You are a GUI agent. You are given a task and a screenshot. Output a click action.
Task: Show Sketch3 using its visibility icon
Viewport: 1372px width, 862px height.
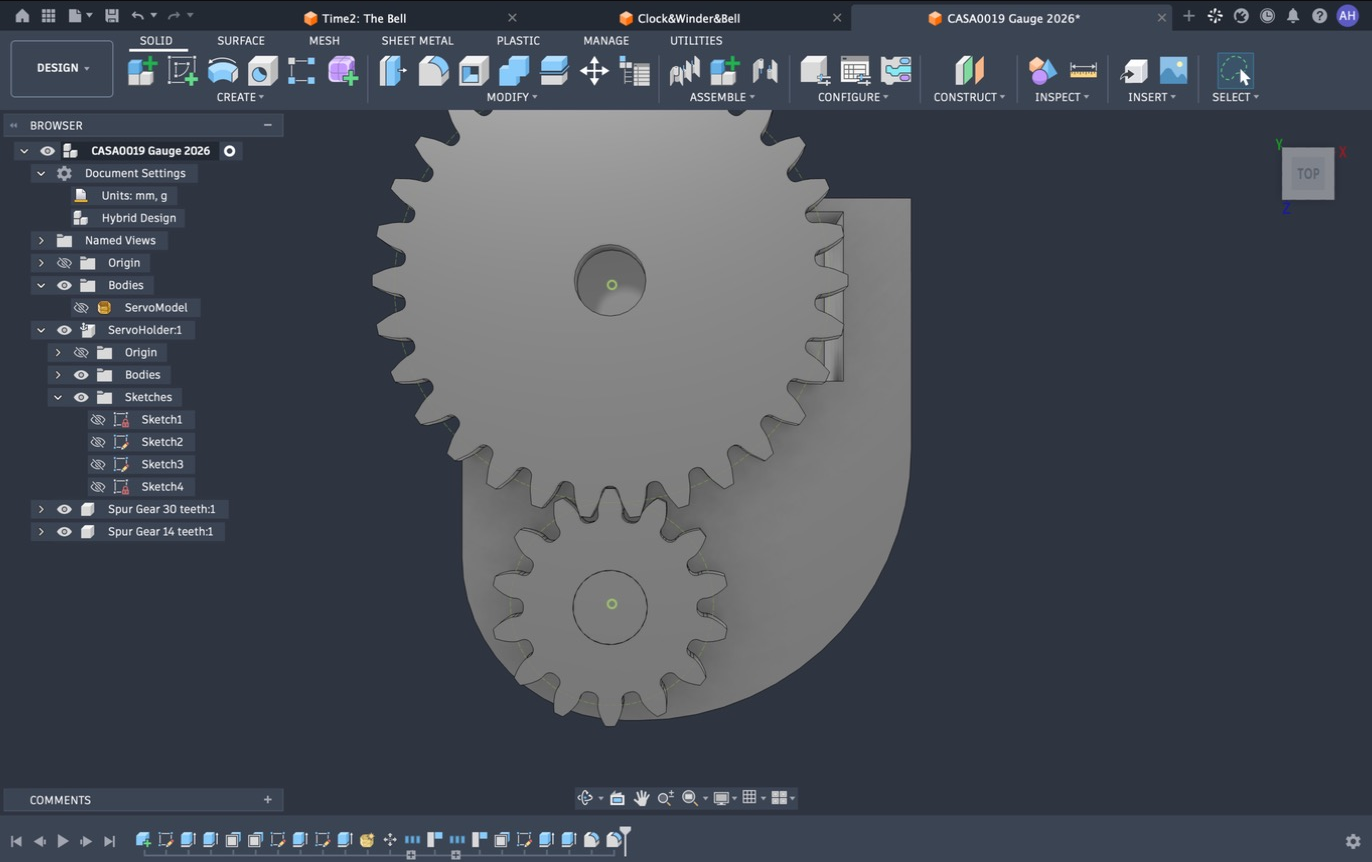98,464
